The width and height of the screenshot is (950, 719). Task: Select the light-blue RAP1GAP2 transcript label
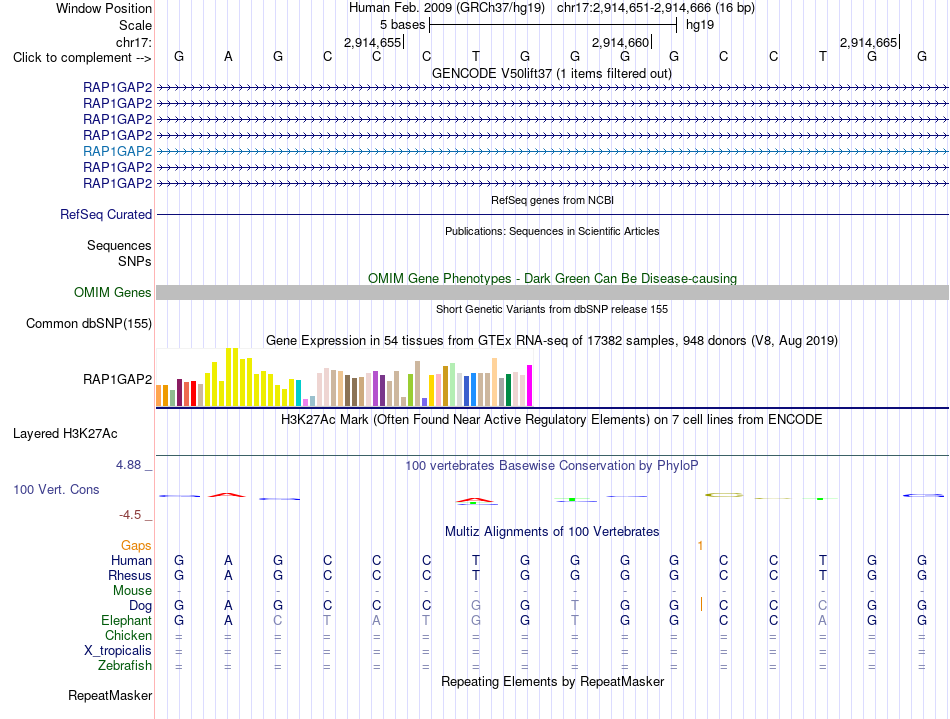pyautogui.click(x=118, y=151)
